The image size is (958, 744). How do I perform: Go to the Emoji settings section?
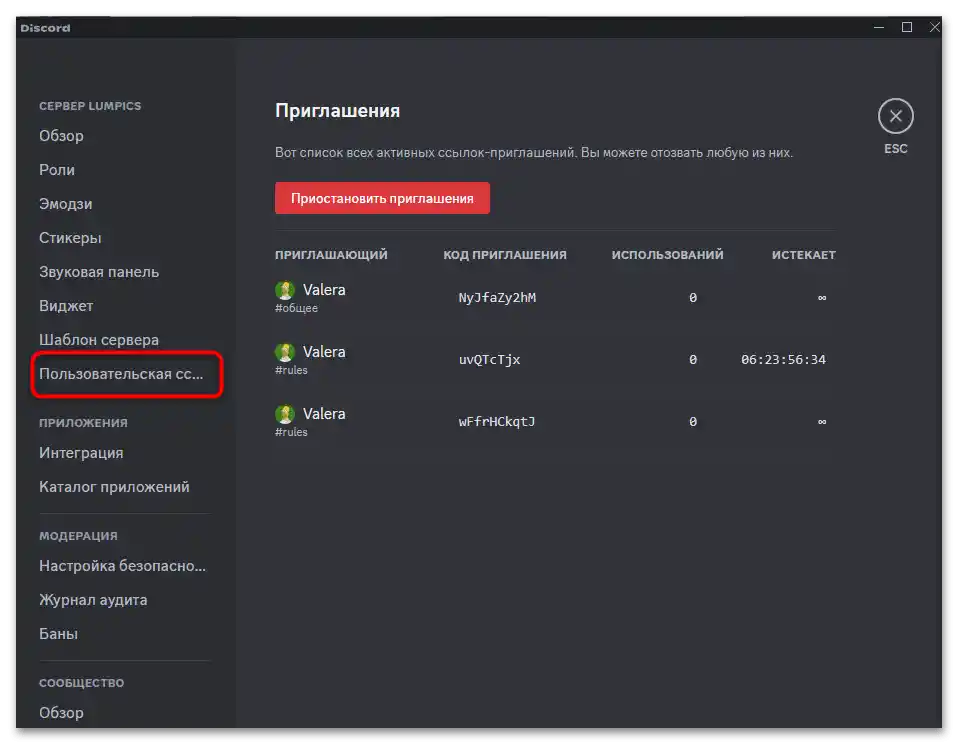(65, 204)
